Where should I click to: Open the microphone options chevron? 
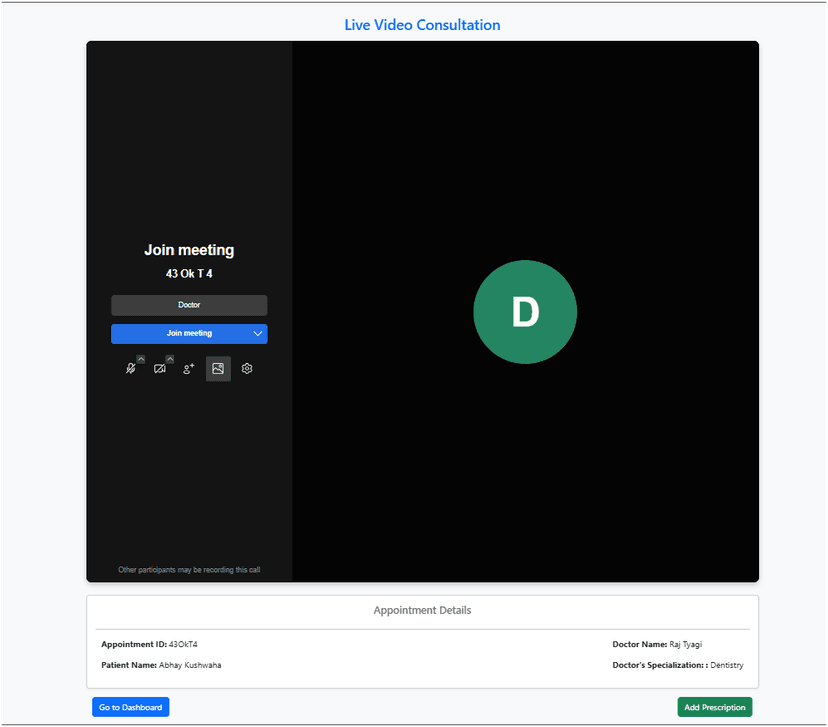pos(141,359)
